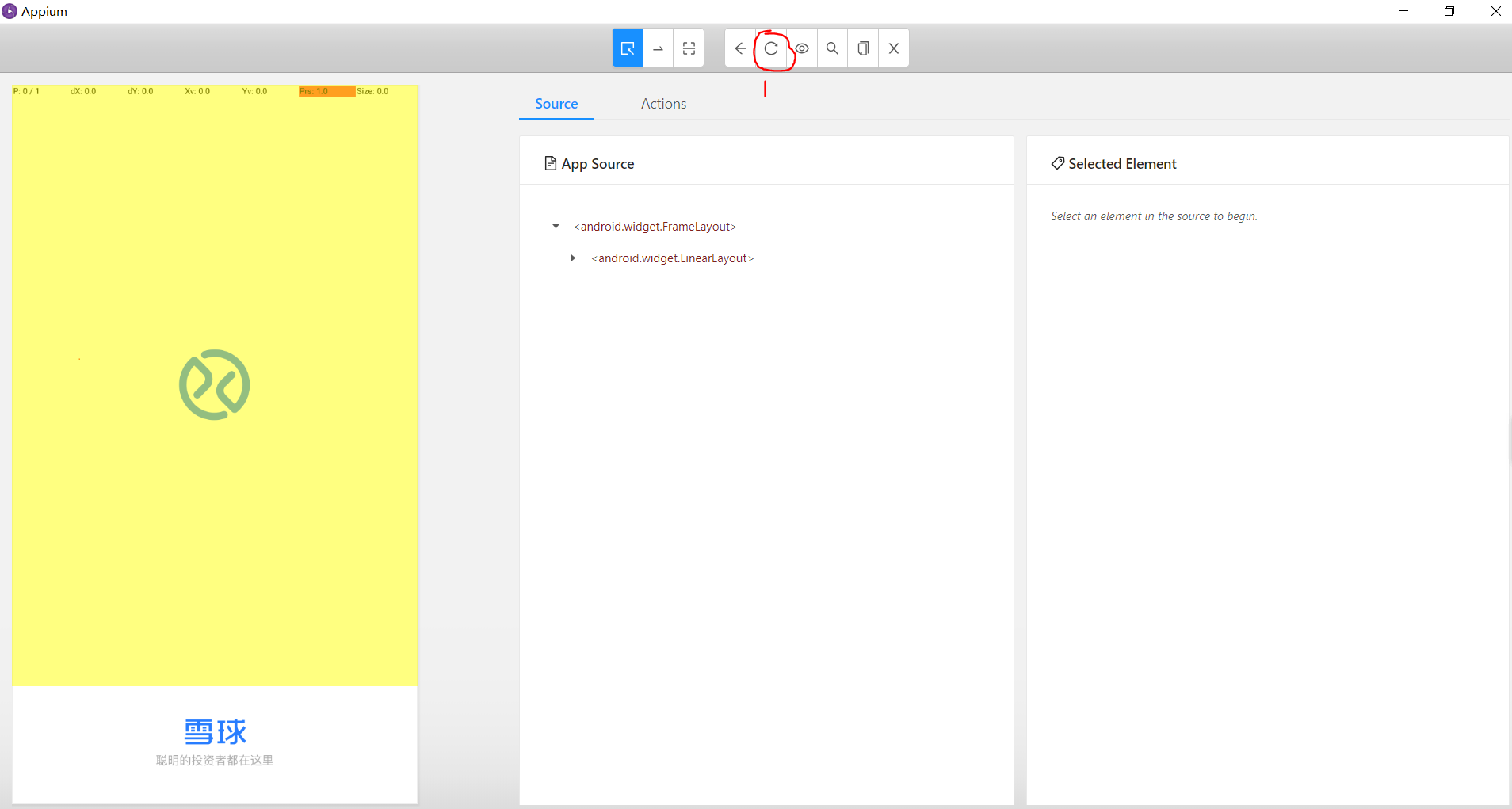Refresh source and screenshot
Image resolution: width=1512 pixels, height=809 pixels.
(770, 48)
